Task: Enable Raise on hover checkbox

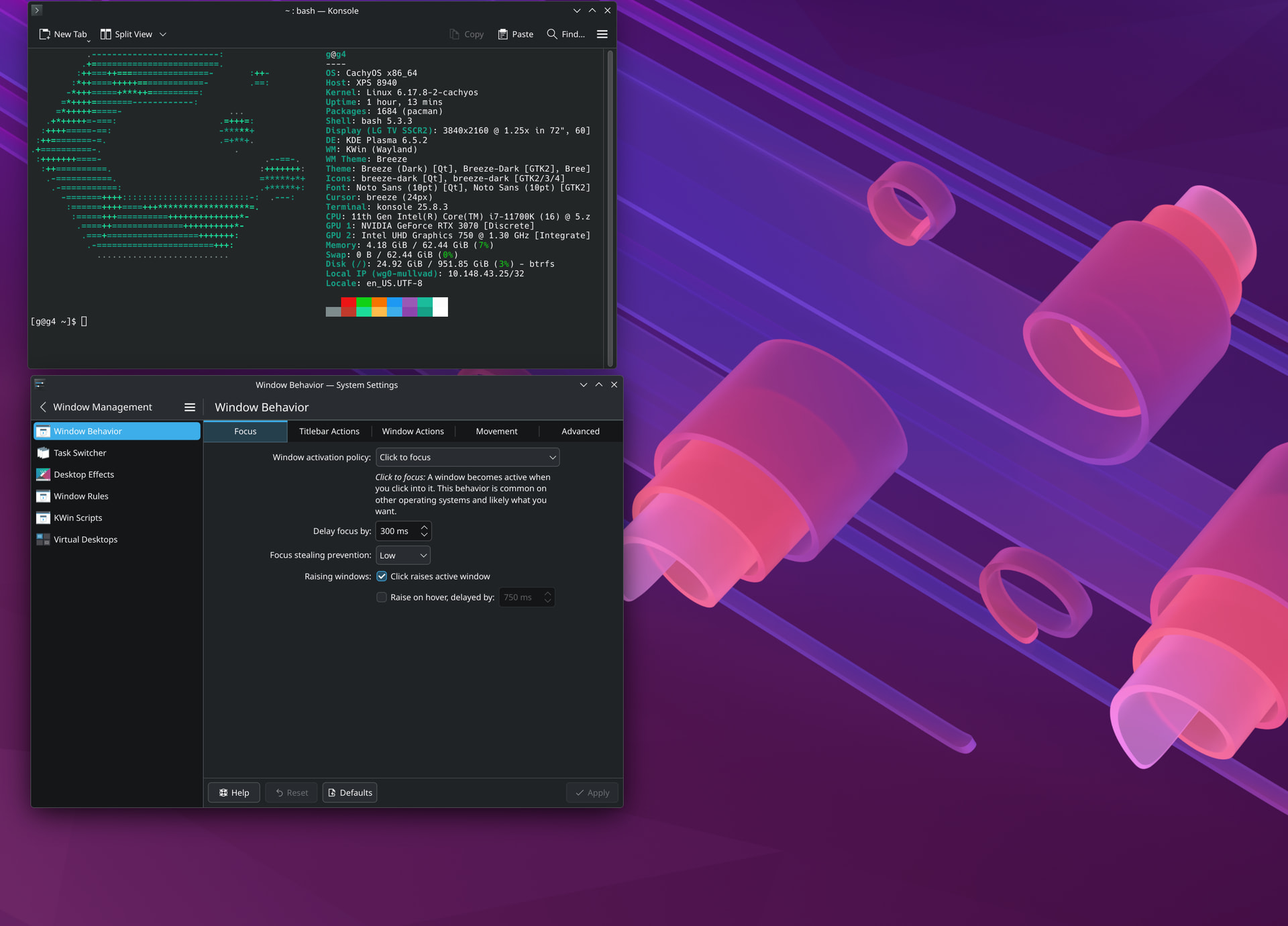Action: point(382,597)
